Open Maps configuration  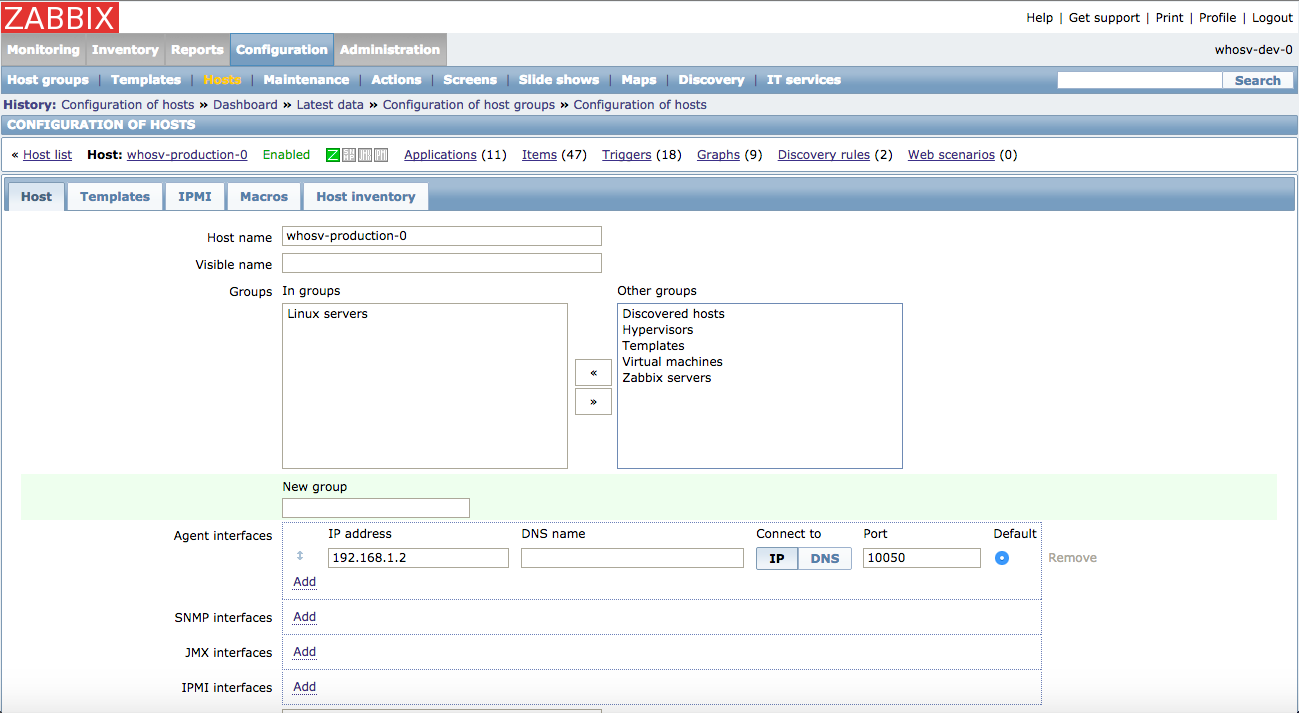(639, 80)
